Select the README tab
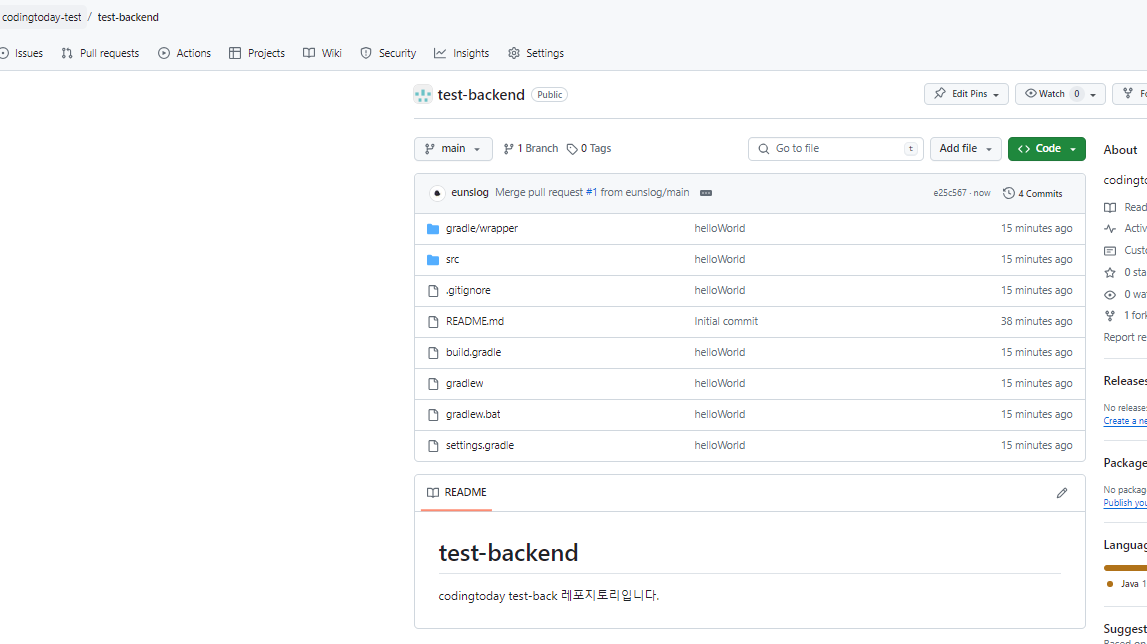This screenshot has height=644, width=1147. pos(456,493)
